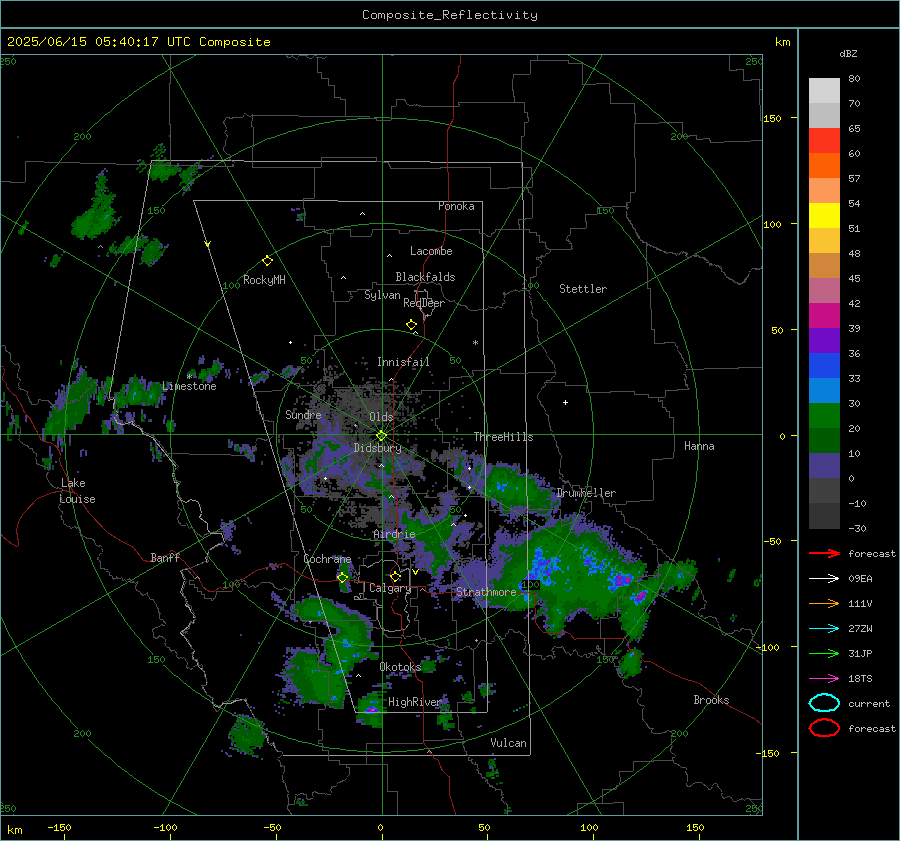Screen dimensions: 900x841
Task: Click the Airdrie city label
Action: tap(394, 534)
